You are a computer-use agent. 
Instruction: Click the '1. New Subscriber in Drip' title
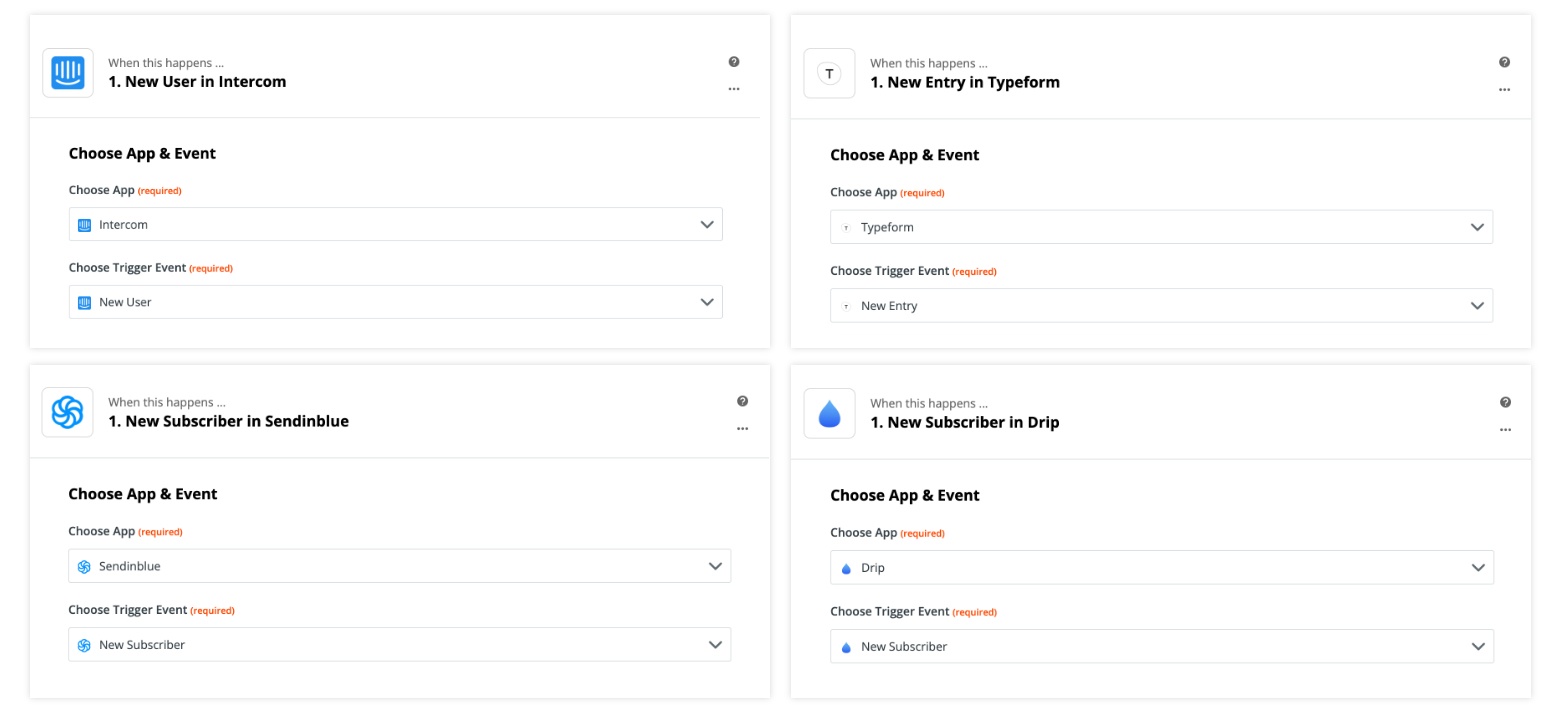coord(964,423)
